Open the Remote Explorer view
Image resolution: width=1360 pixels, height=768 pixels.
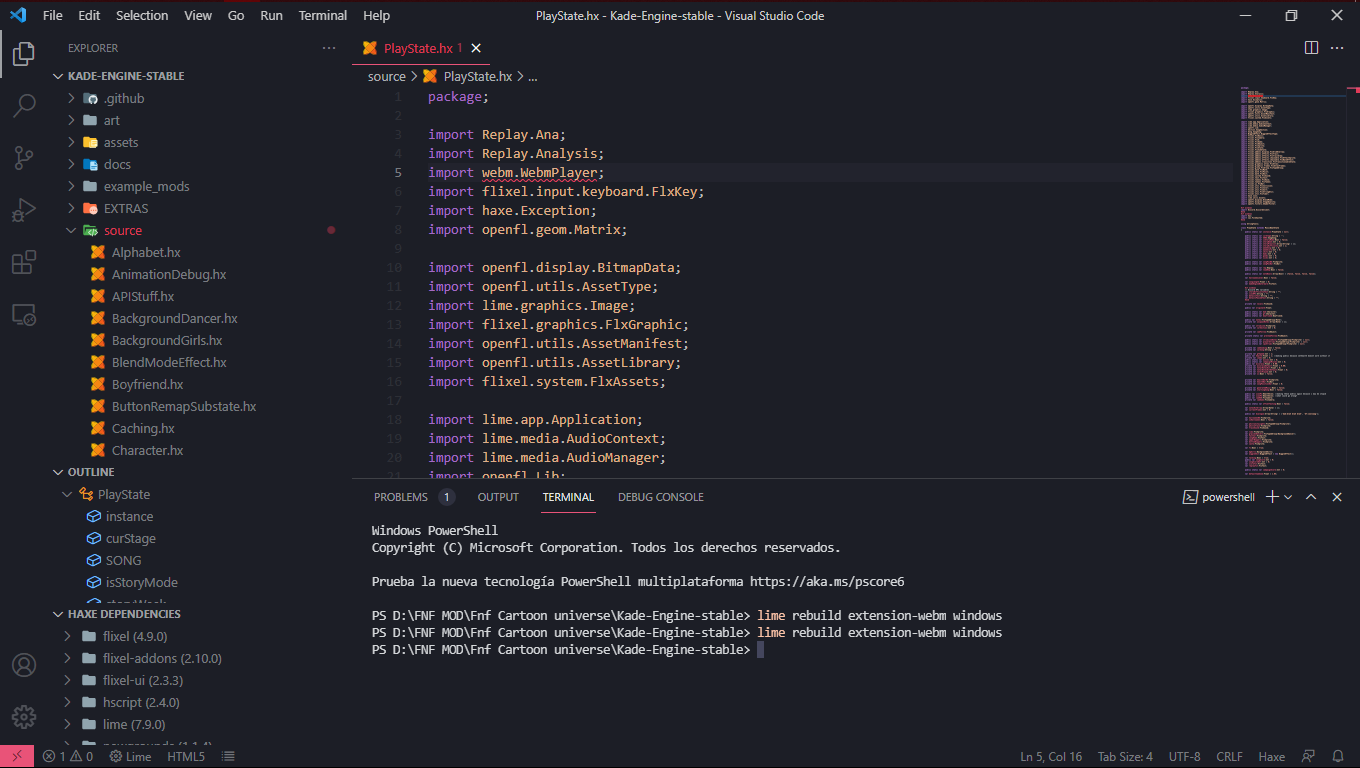24,315
